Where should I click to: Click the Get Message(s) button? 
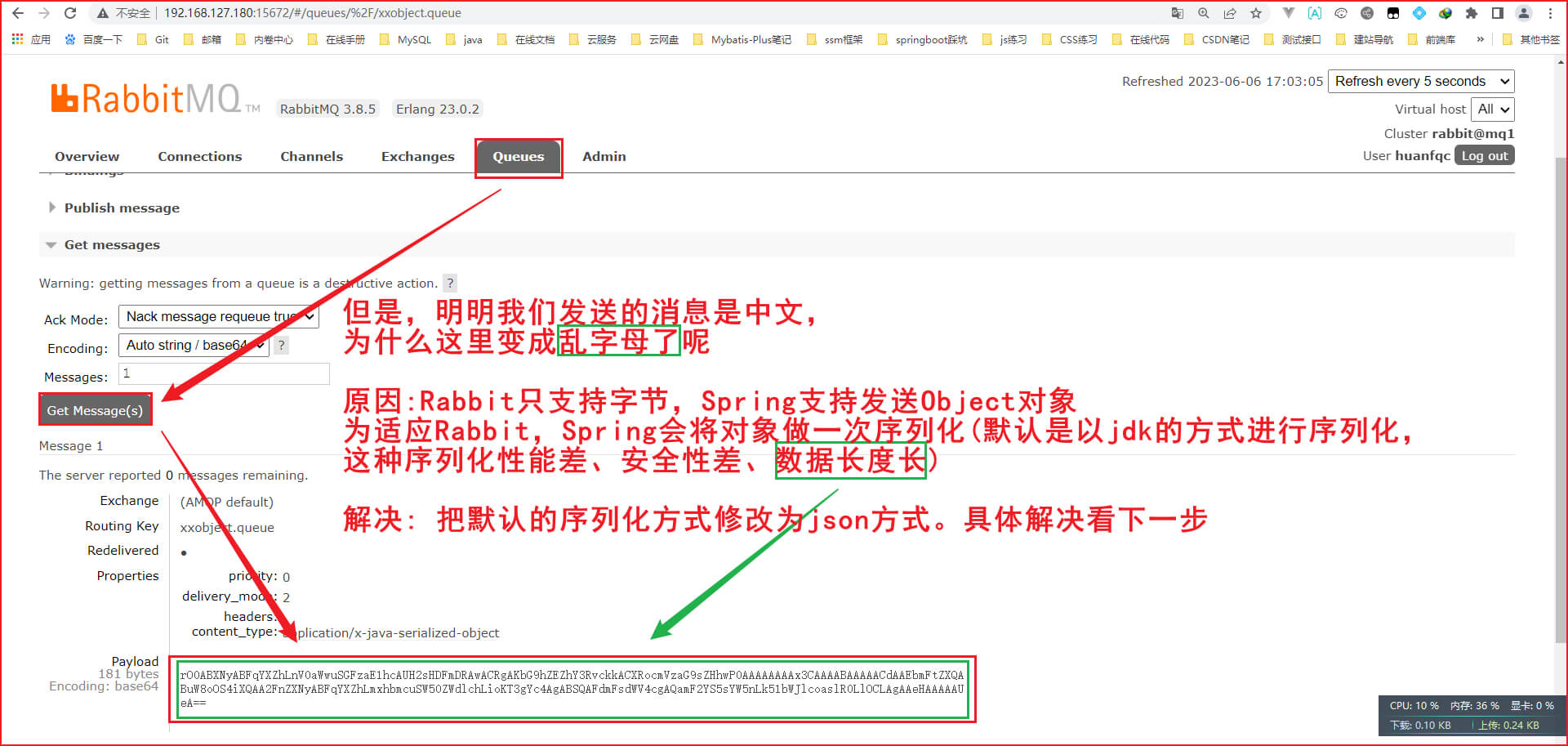(x=95, y=410)
